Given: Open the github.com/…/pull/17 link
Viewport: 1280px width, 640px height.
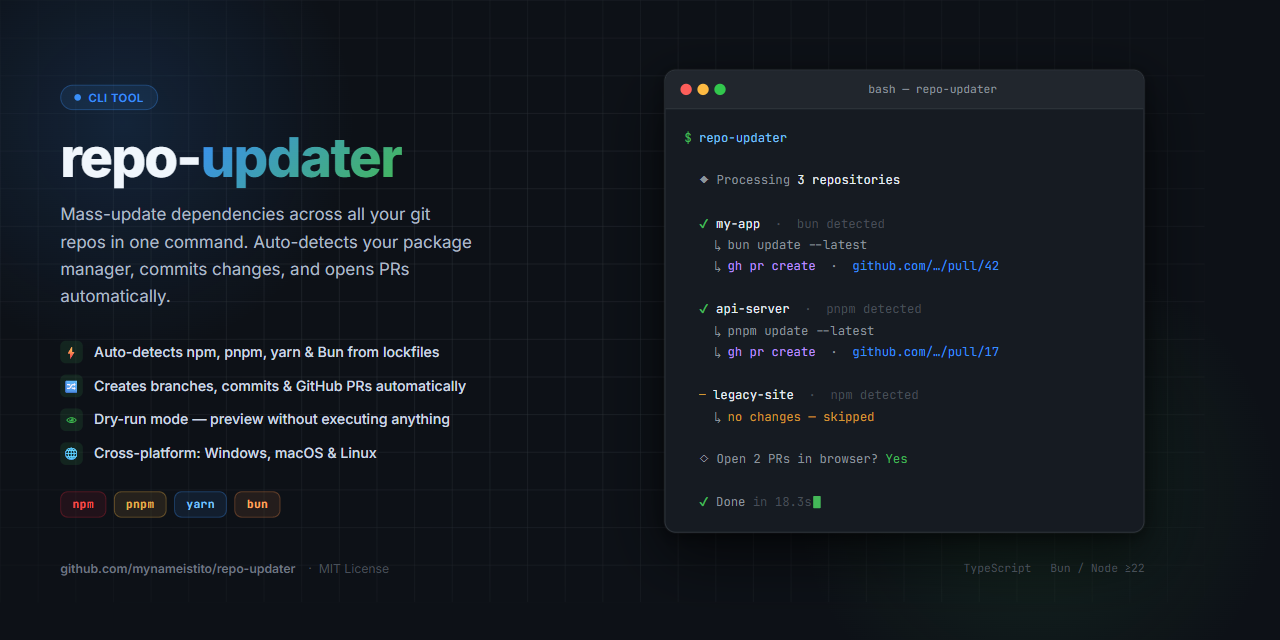Looking at the screenshot, I should tap(926, 352).
